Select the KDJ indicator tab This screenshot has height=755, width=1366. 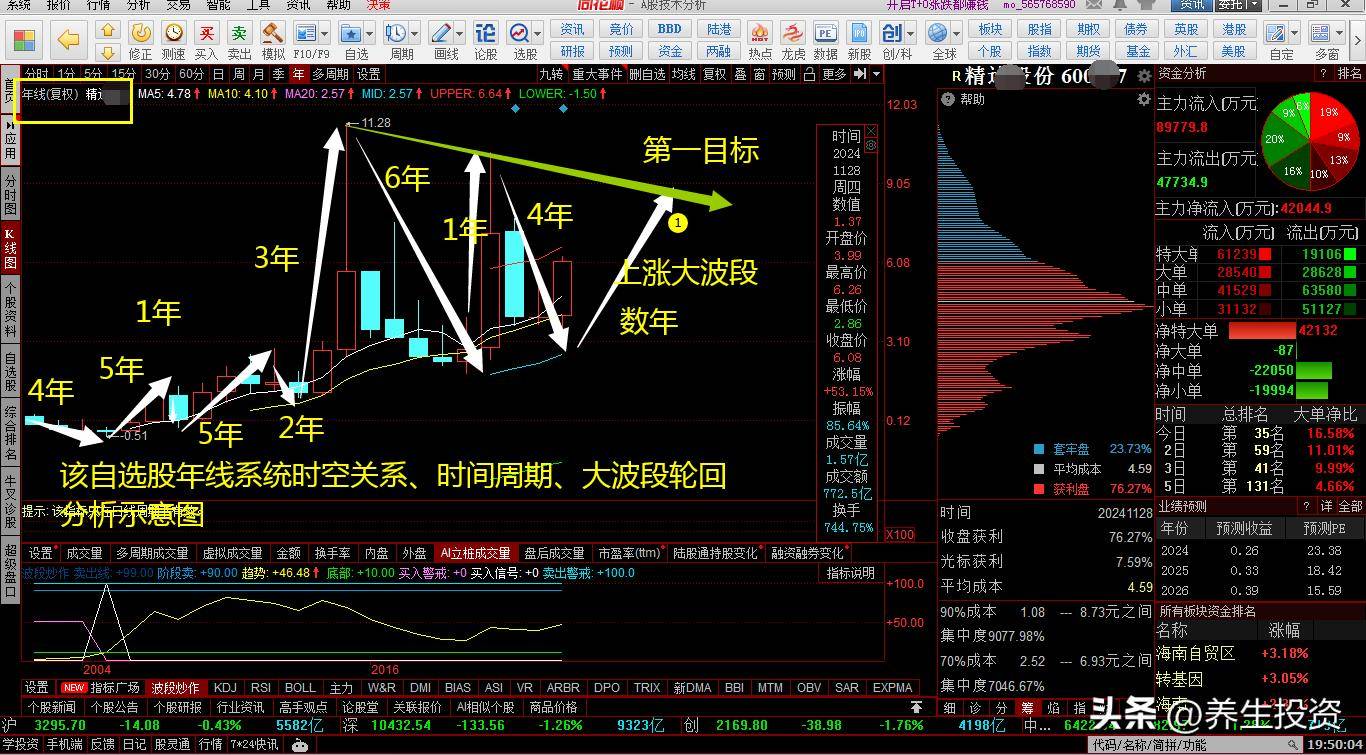pyautogui.click(x=225, y=688)
